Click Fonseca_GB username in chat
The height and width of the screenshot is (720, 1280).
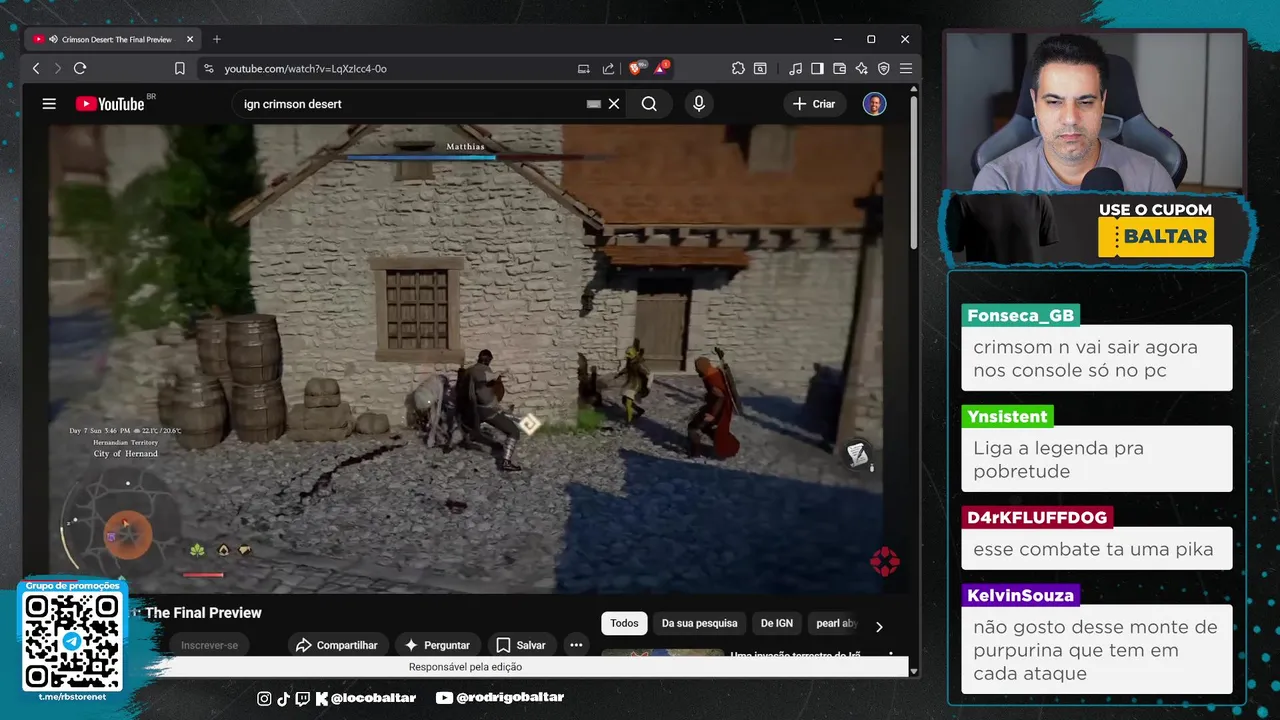1020,316
